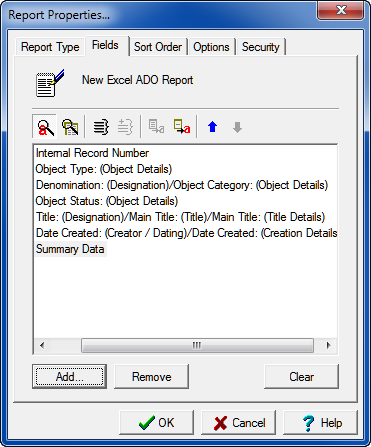Click the horizontal scrollbar thumb
The image size is (371, 447).
pos(197,345)
